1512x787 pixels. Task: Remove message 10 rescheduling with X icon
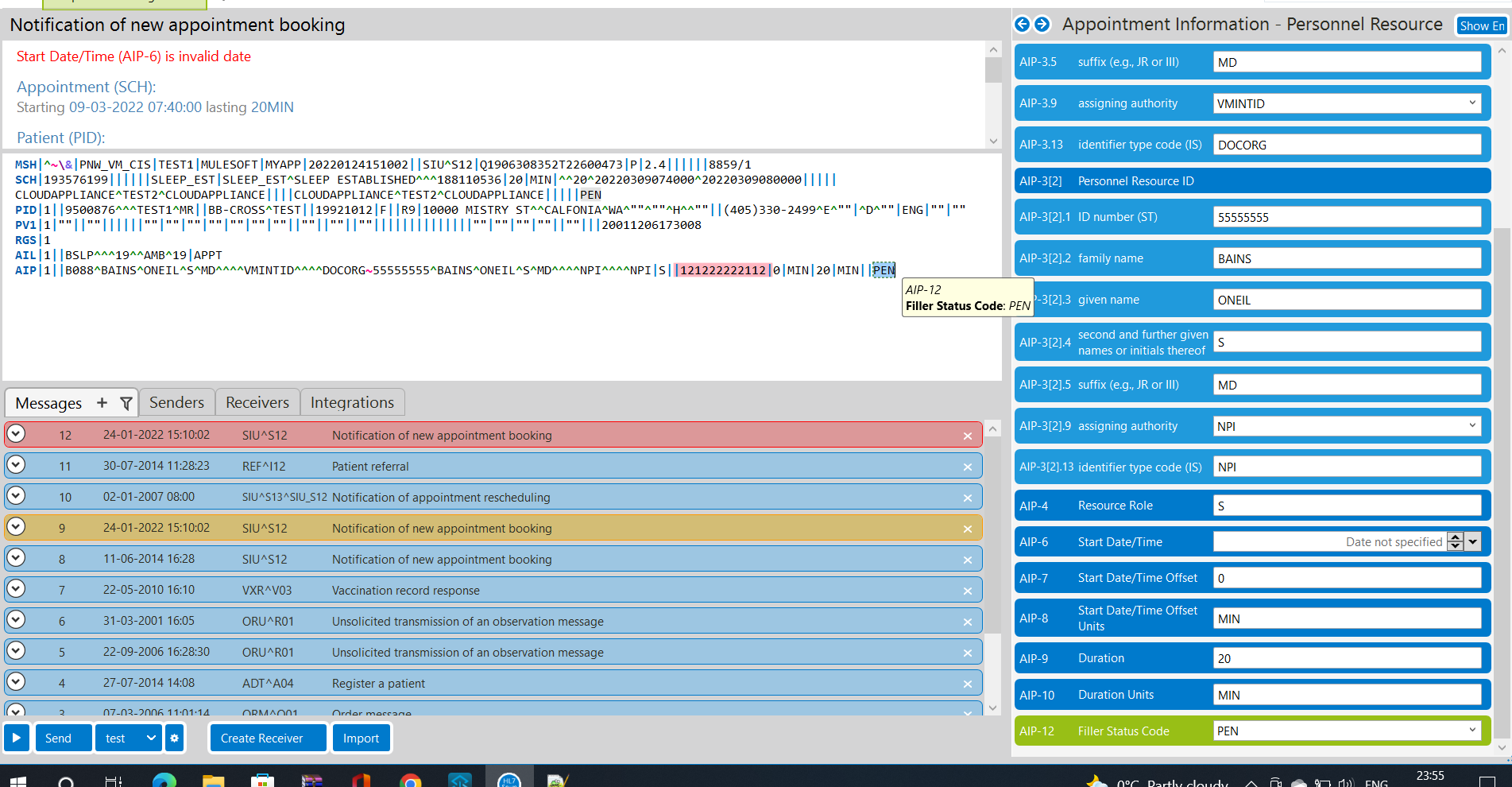(x=968, y=498)
